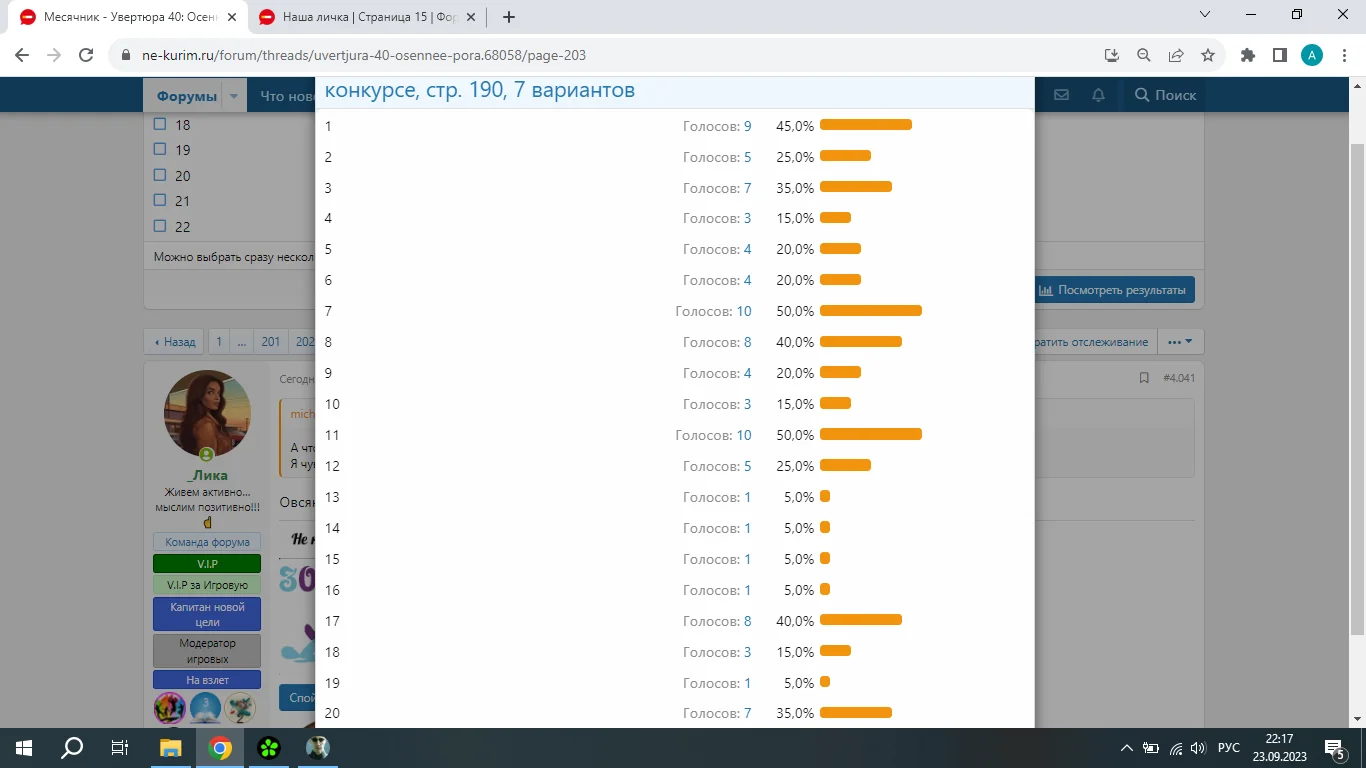
Task: Open forum search Поиск
Action: tap(1165, 95)
